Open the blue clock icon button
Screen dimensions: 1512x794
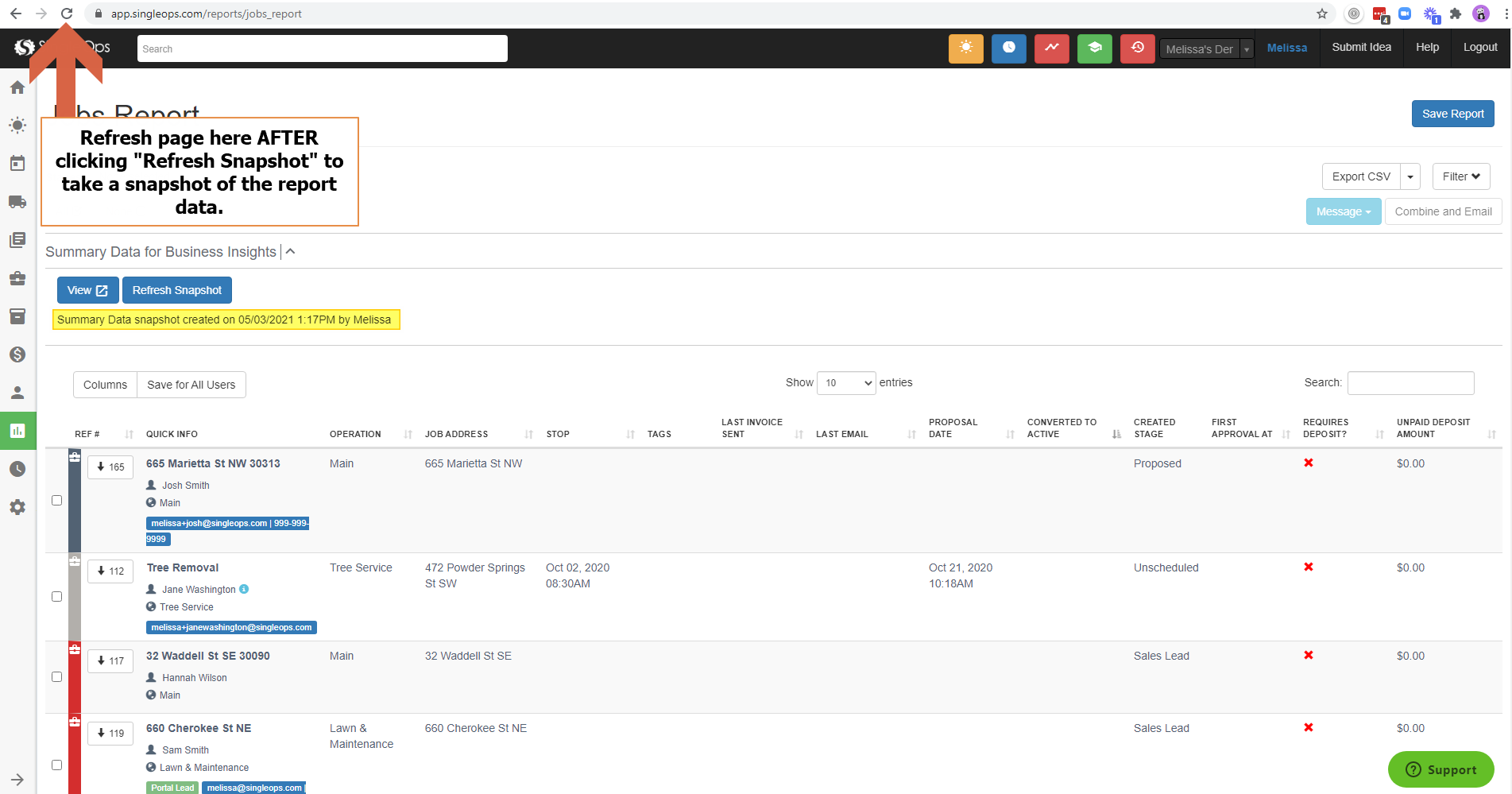click(1008, 48)
